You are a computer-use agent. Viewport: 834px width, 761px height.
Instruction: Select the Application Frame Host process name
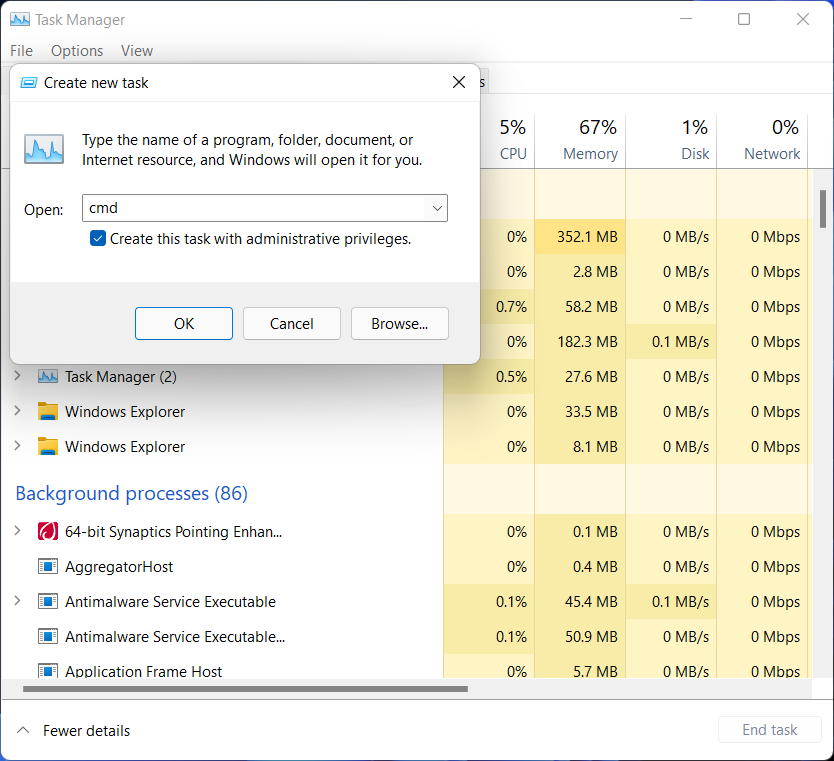143,671
